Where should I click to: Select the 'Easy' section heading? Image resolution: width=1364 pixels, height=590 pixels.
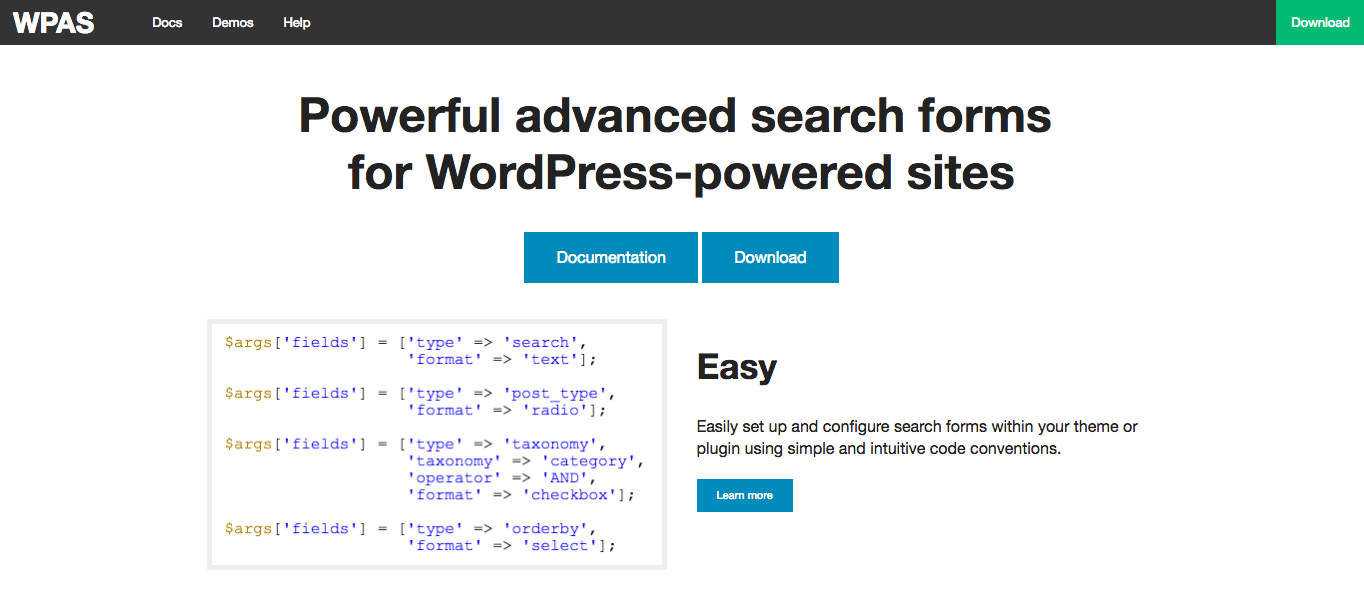pos(737,367)
